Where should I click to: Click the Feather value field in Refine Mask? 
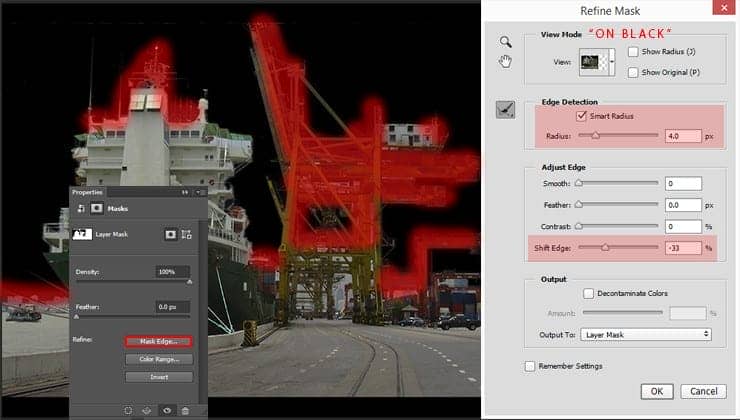pos(683,205)
